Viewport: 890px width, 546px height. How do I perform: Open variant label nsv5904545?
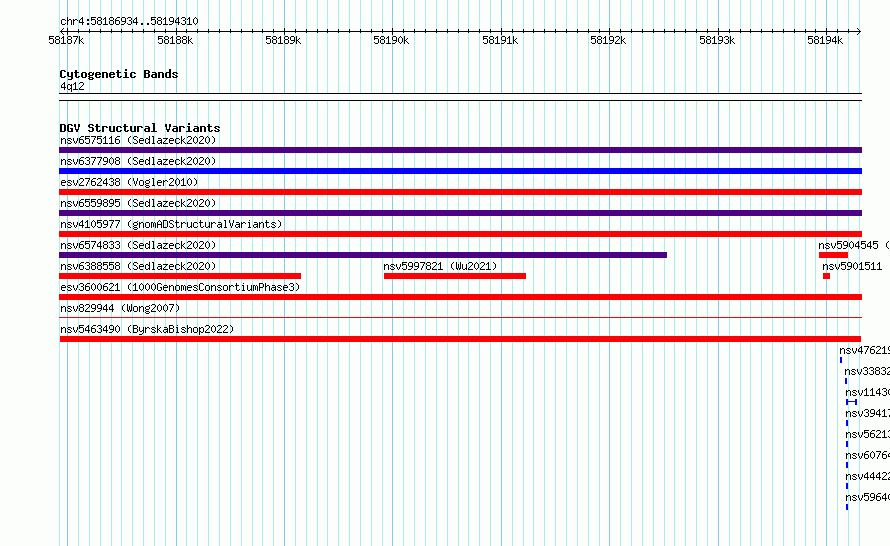[x=848, y=245]
